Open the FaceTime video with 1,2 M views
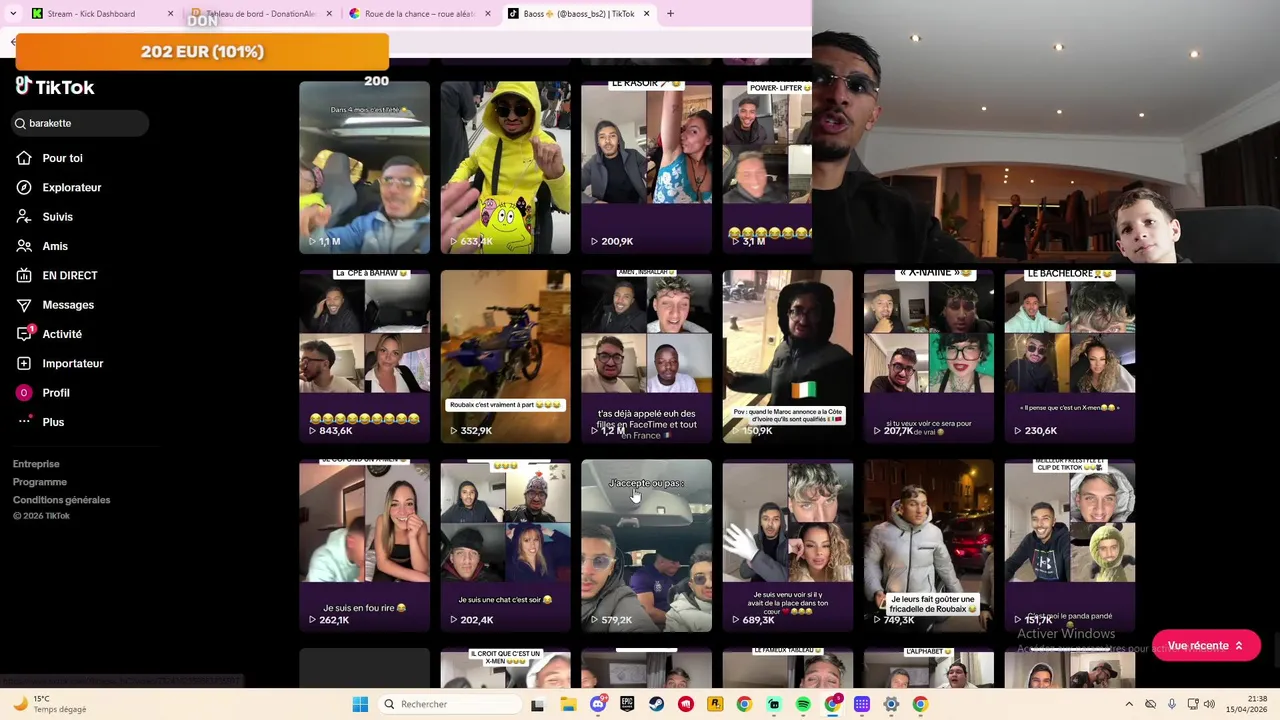 [x=646, y=356]
